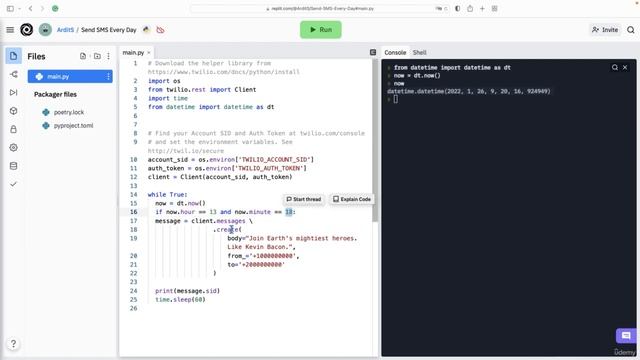Place cursor on the while True line
The height and width of the screenshot is (360, 640).
(x=167, y=195)
